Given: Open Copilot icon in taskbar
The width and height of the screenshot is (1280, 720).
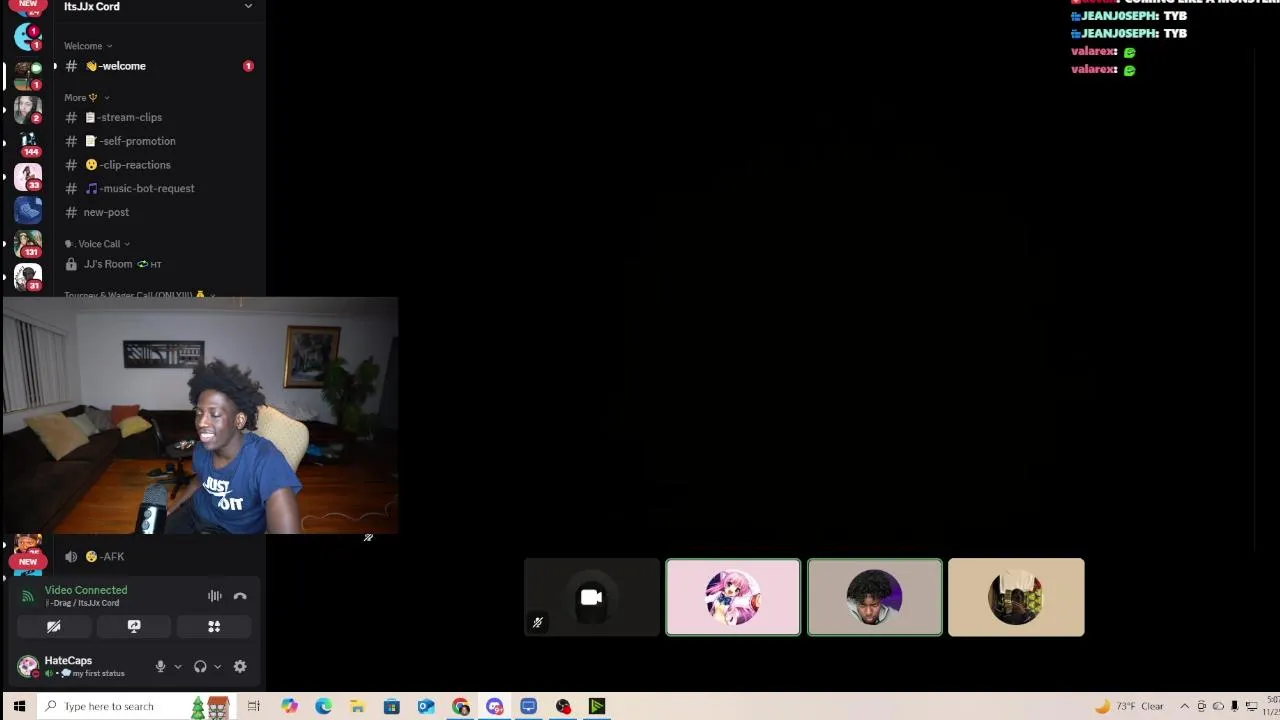Looking at the screenshot, I should coord(289,706).
